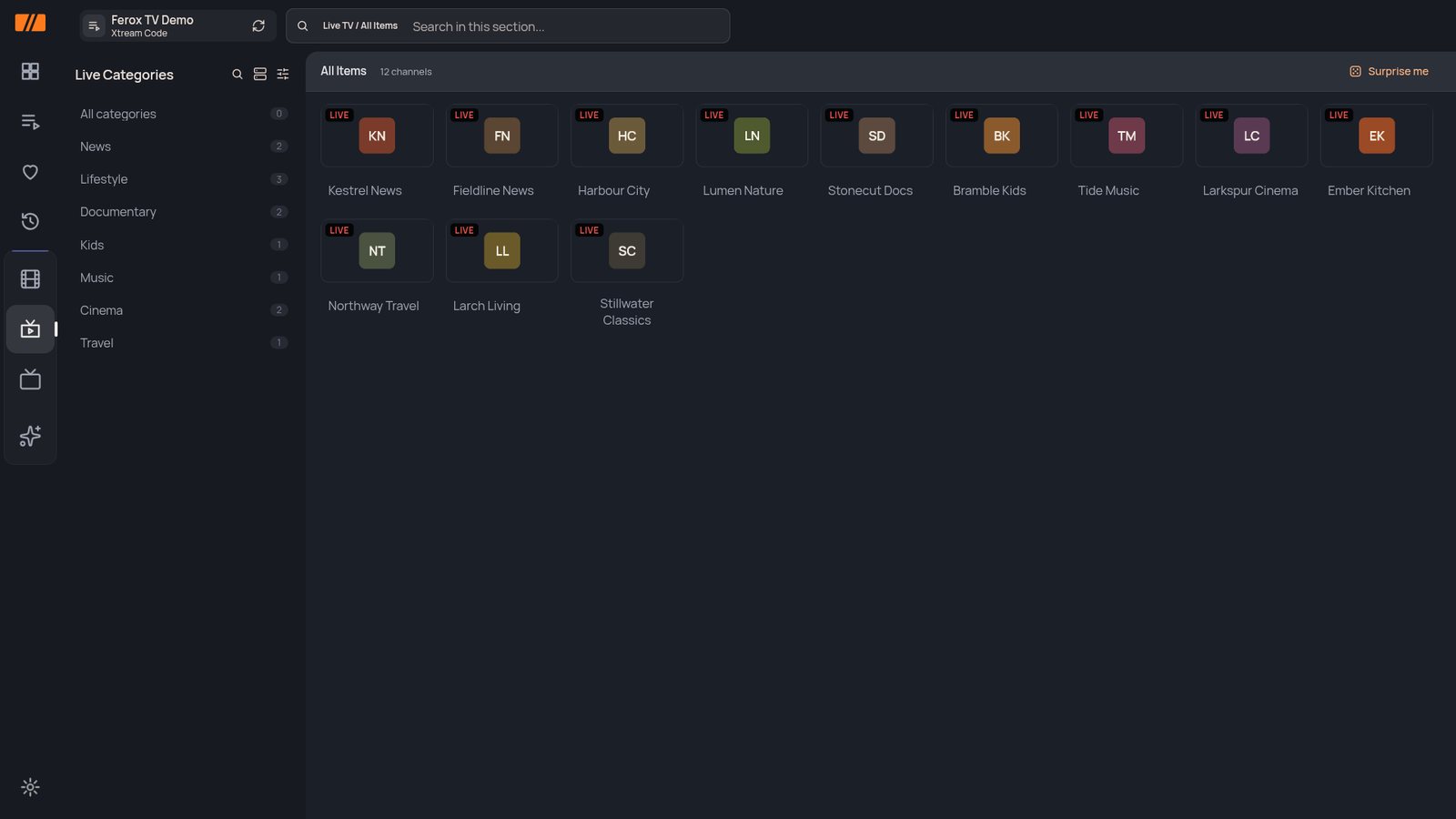Open watch history via the clock icon
This screenshot has height=819, width=1456.
30,221
